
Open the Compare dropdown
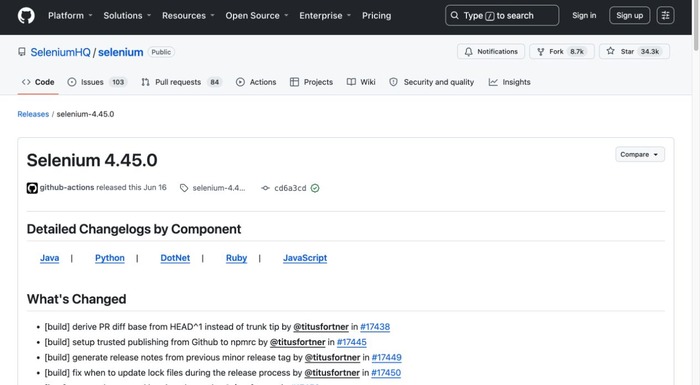(x=640, y=155)
